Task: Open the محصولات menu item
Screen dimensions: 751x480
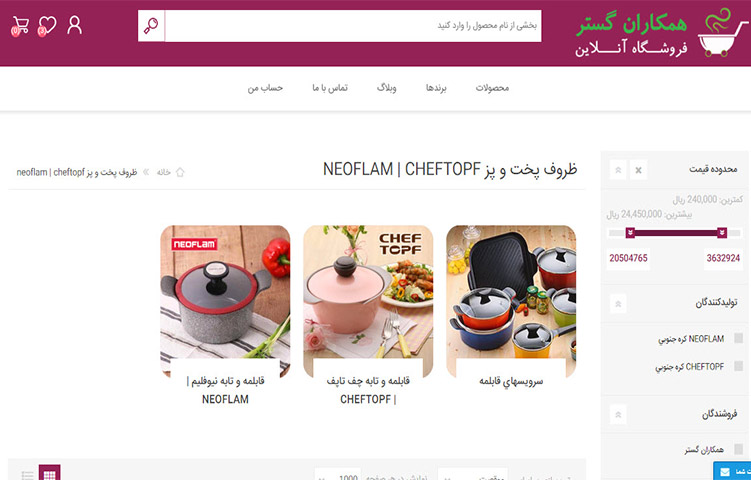Action: coord(492,88)
